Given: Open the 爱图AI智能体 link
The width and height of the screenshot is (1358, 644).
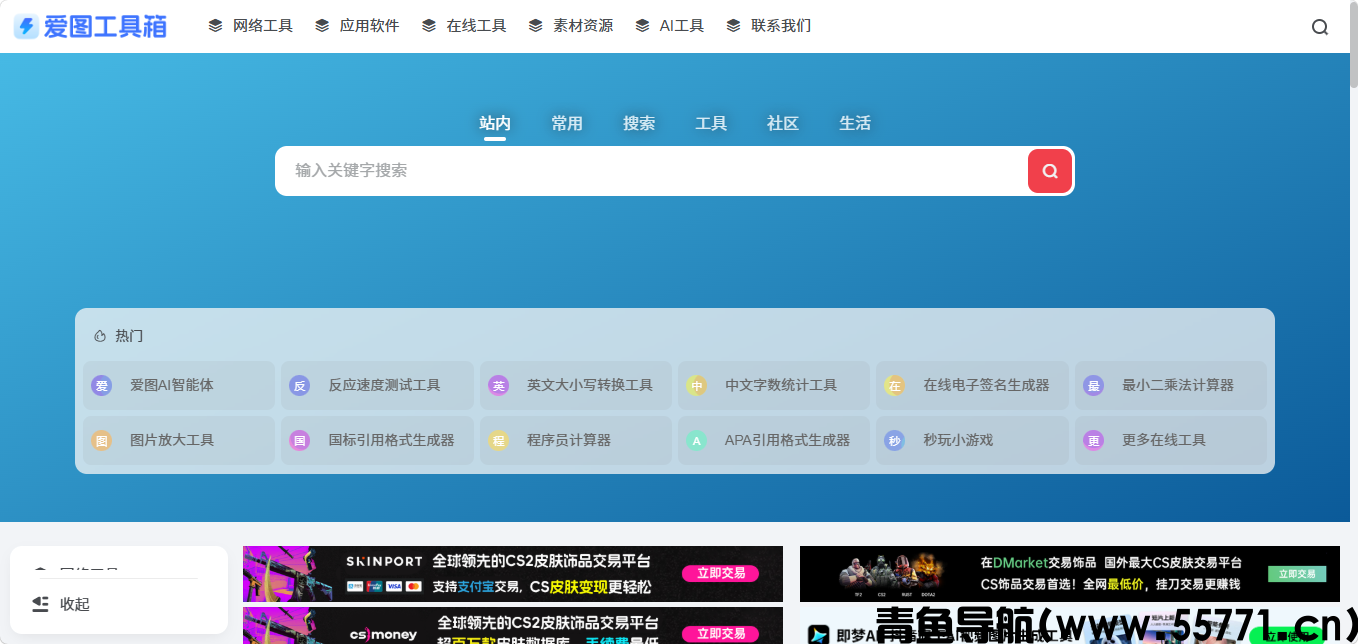Looking at the screenshot, I should [x=179, y=385].
